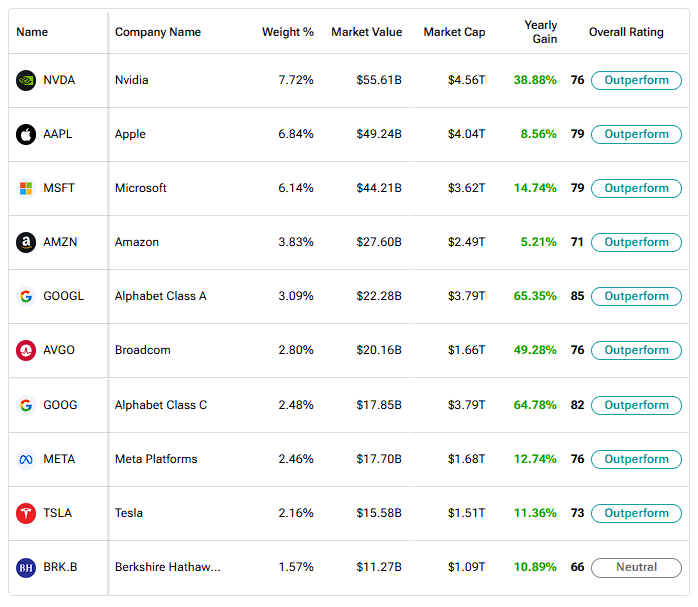Open the Broadcom logo icon
Viewport: 698px width, 607px height.
click(x=26, y=350)
